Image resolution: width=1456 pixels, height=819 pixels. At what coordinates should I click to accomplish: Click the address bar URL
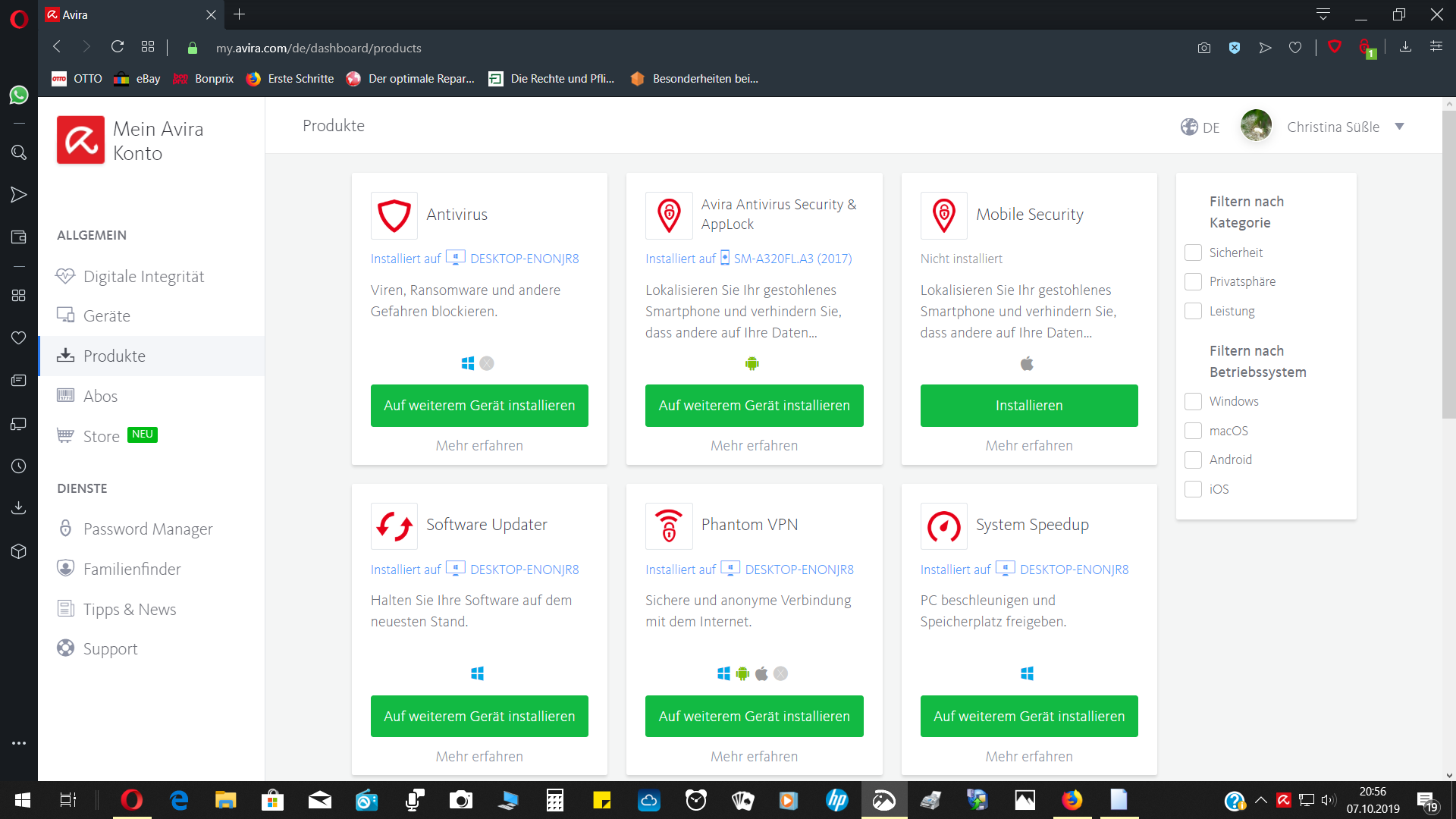[318, 48]
